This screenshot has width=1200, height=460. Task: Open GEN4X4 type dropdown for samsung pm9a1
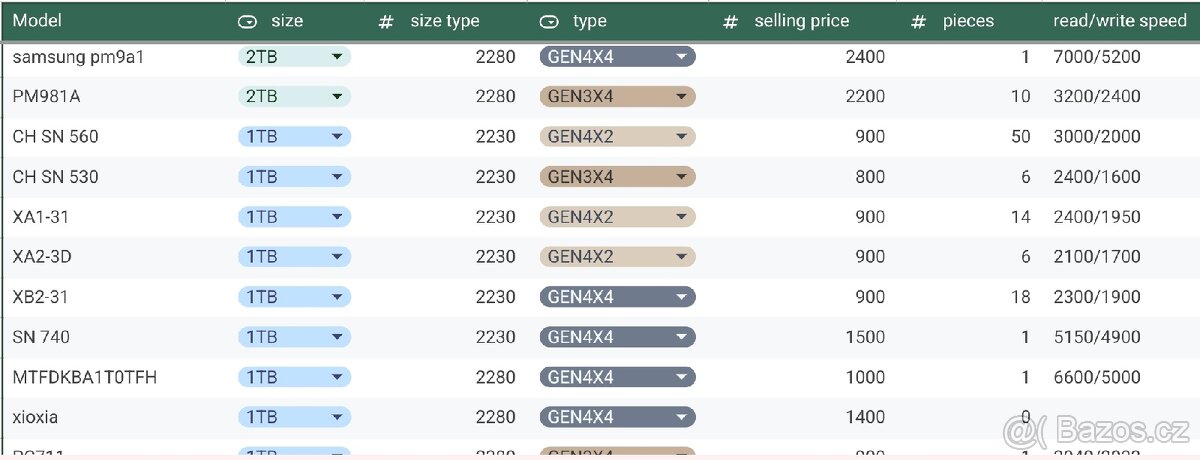617,57
